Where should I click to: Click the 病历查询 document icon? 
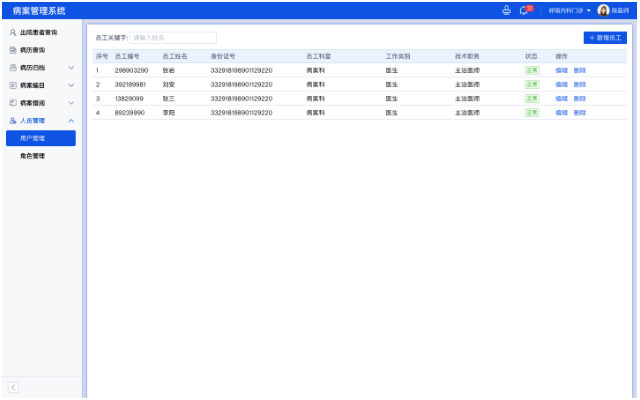click(12, 50)
